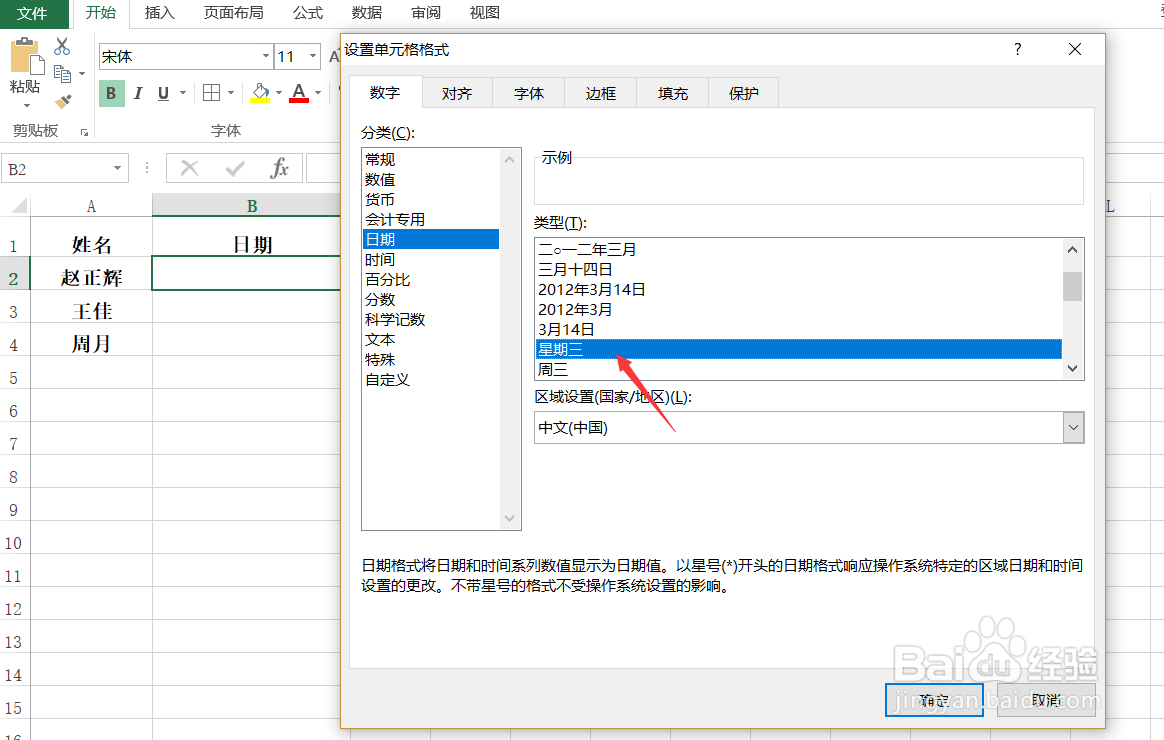The image size is (1164, 740).
Task: Open the 文件 menu
Action: tap(32, 13)
